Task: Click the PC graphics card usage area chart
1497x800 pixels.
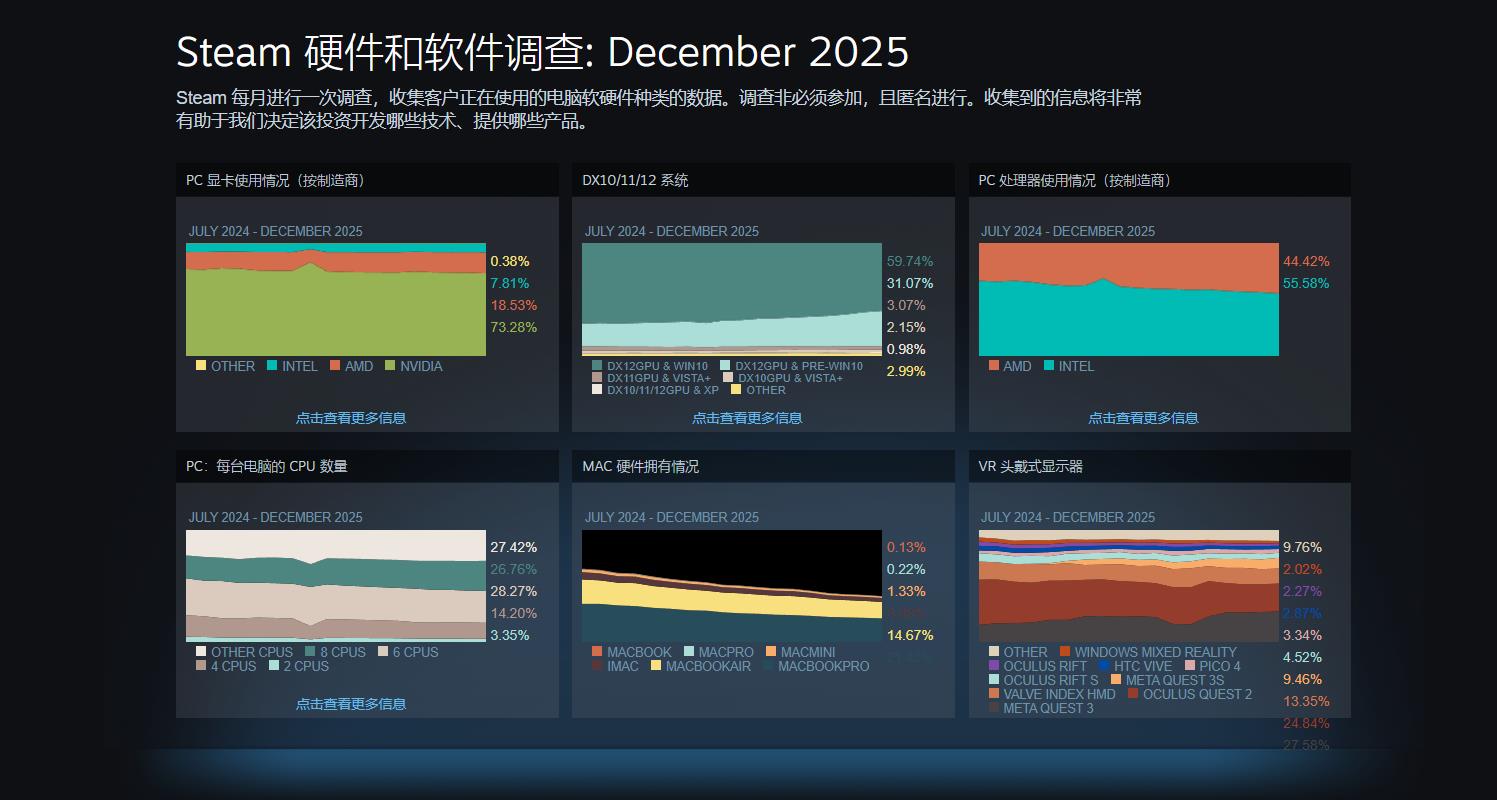Action: point(336,300)
